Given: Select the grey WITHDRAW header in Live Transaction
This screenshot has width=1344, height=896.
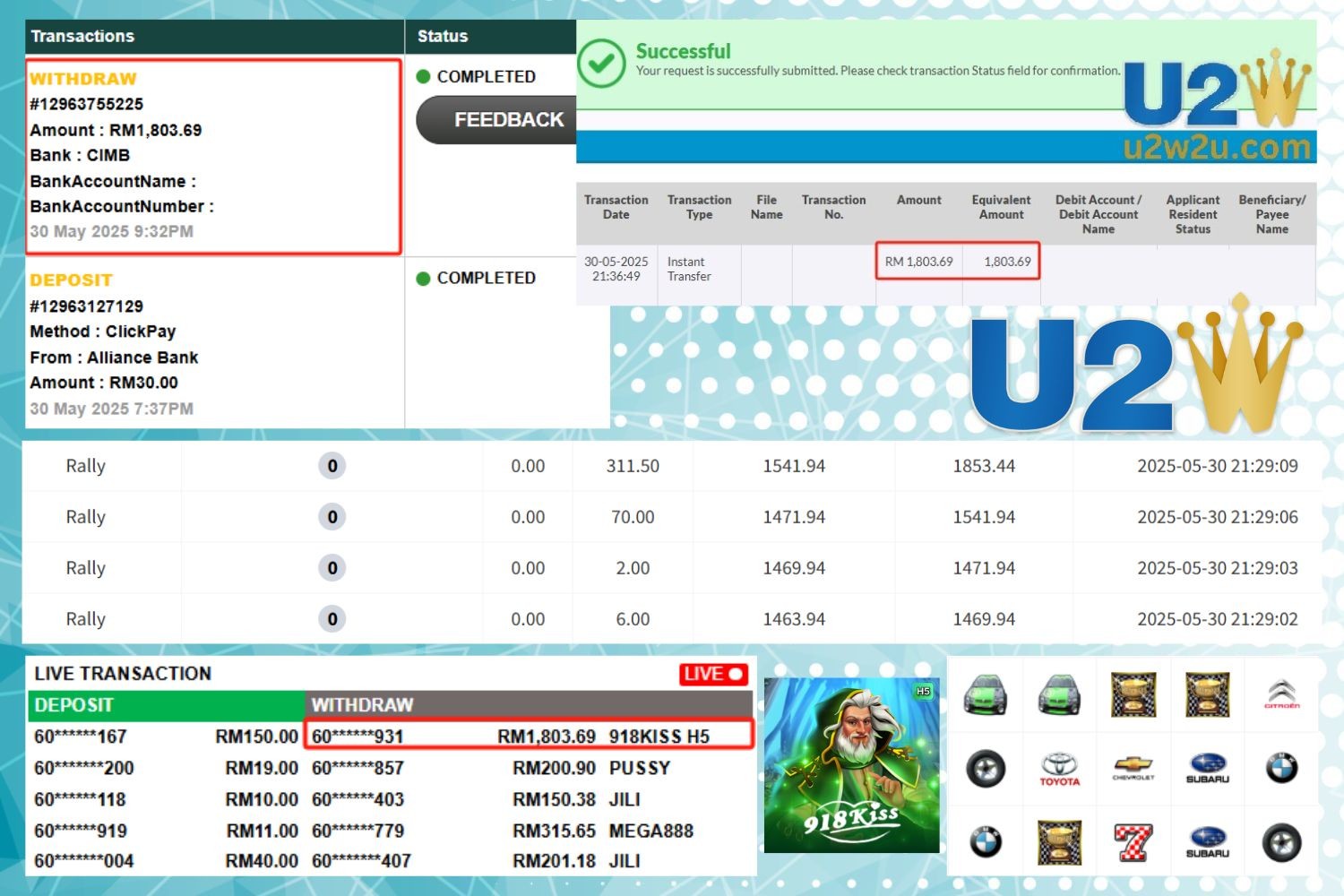Looking at the screenshot, I should [530, 705].
